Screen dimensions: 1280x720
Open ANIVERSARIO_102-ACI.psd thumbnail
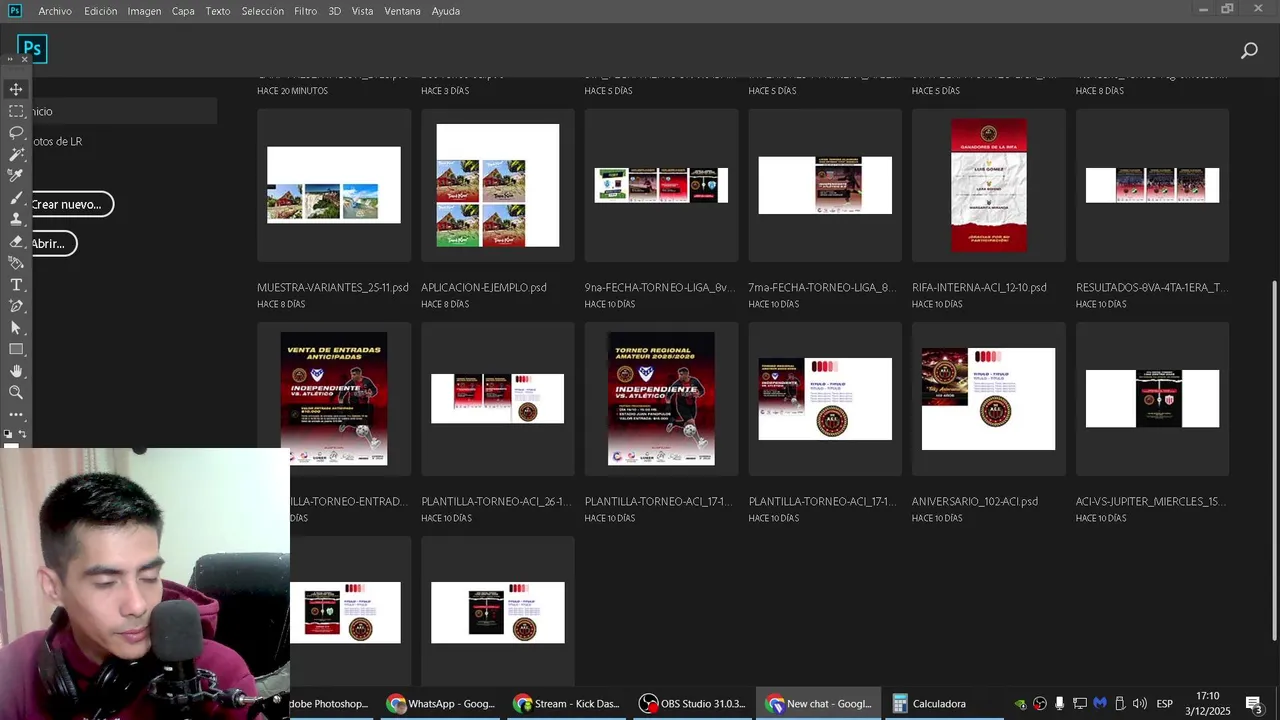[x=989, y=398]
